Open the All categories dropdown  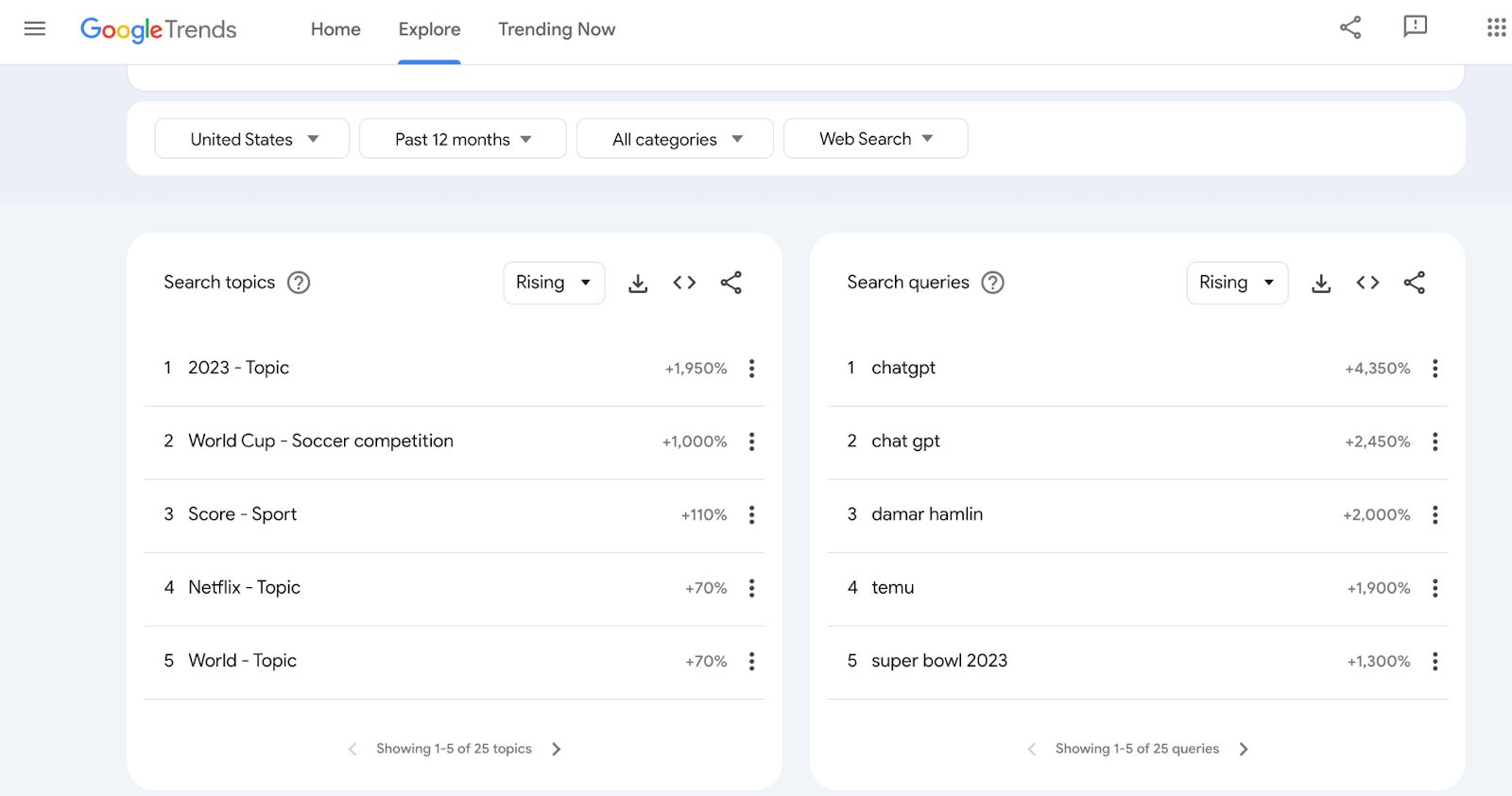pos(675,139)
